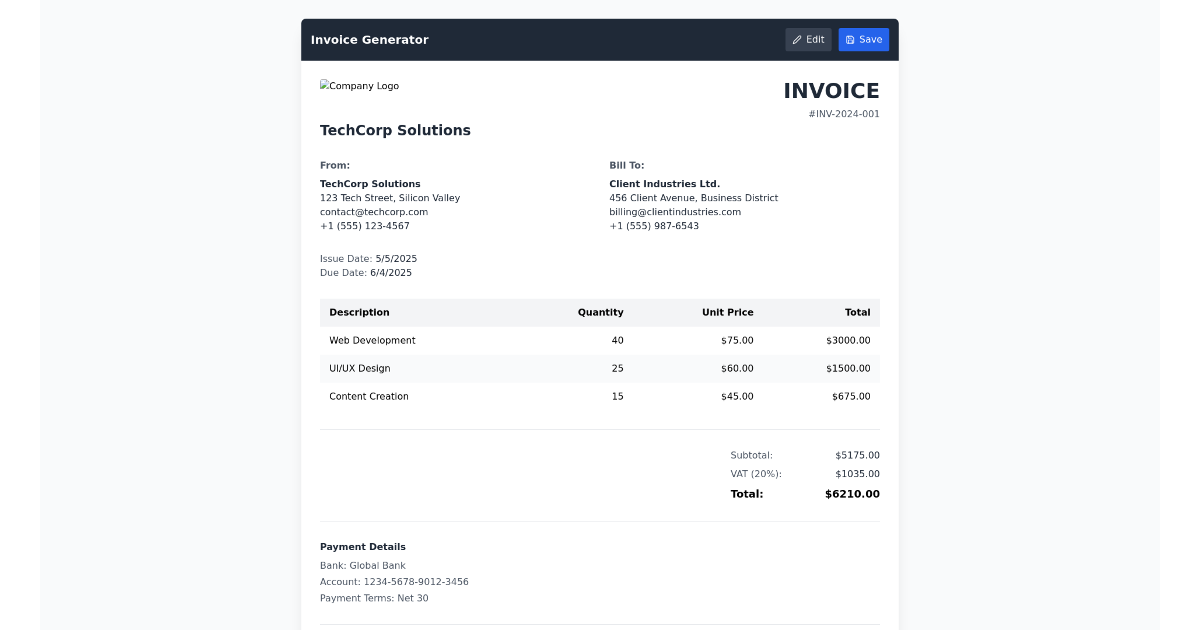Screen dimensions: 1200x630
Task: Select the invoice number #INV-2024-001
Action: click(844, 113)
